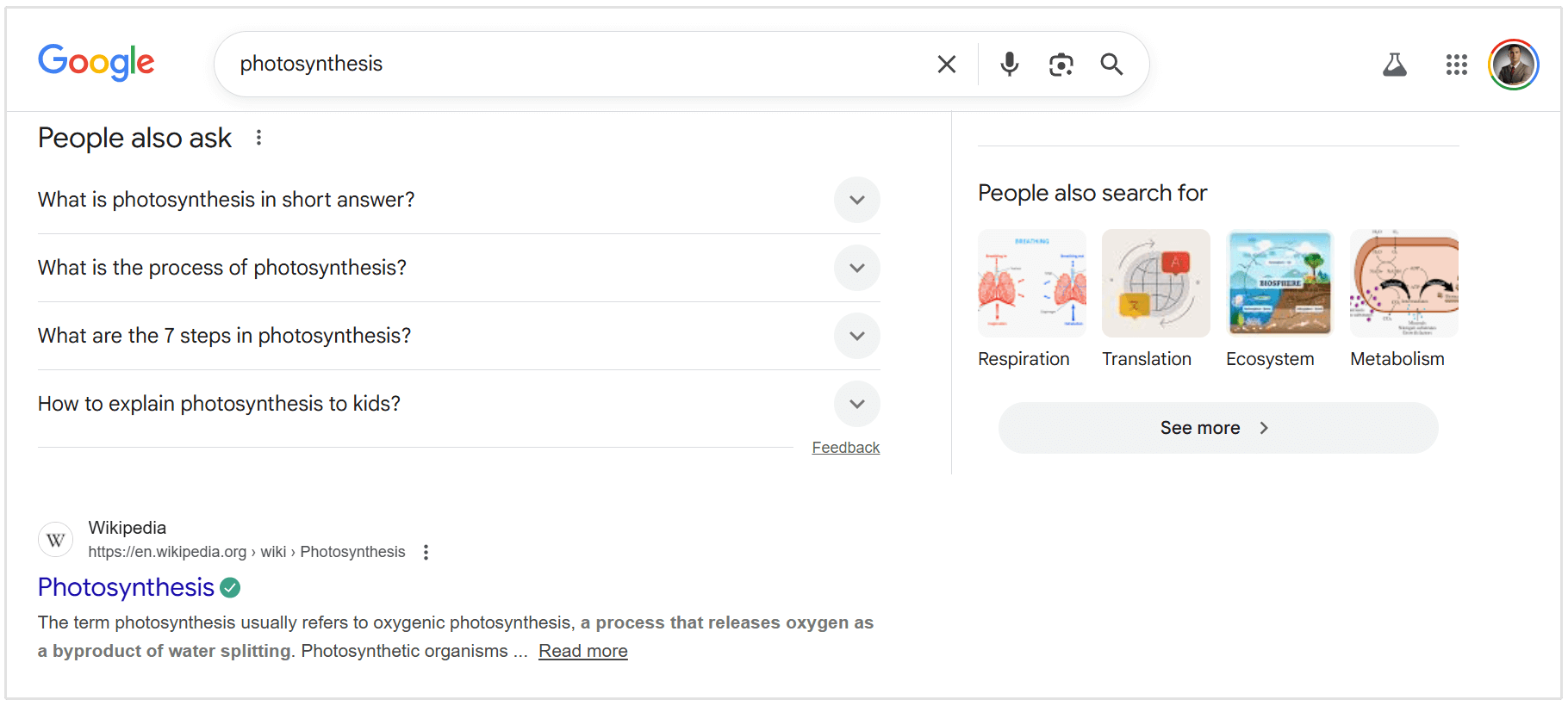Open Search Labs flask icon

pyautogui.click(x=1394, y=65)
